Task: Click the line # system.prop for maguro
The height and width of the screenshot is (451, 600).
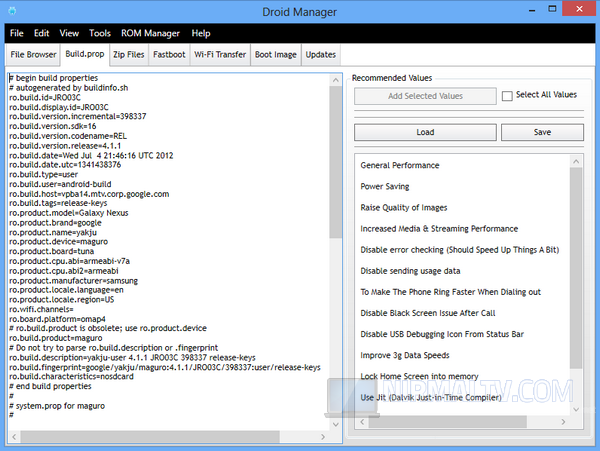Action: tap(57, 406)
